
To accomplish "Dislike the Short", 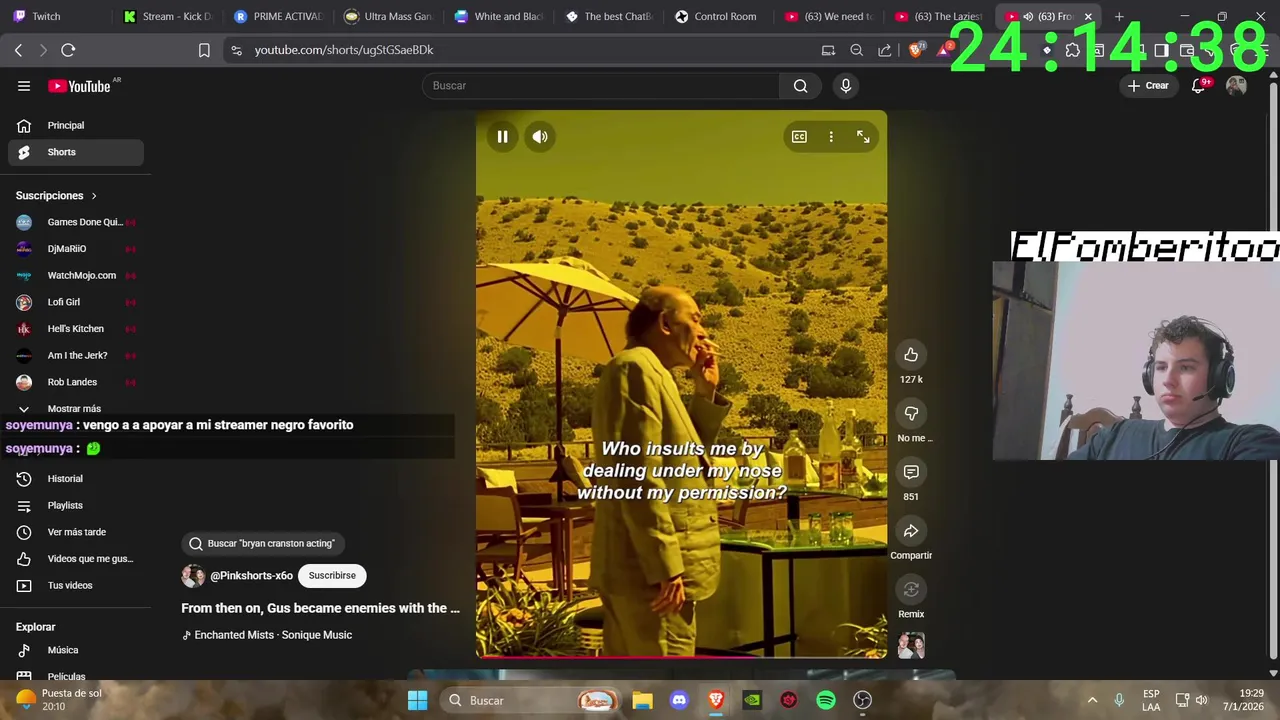I will pos(911,413).
